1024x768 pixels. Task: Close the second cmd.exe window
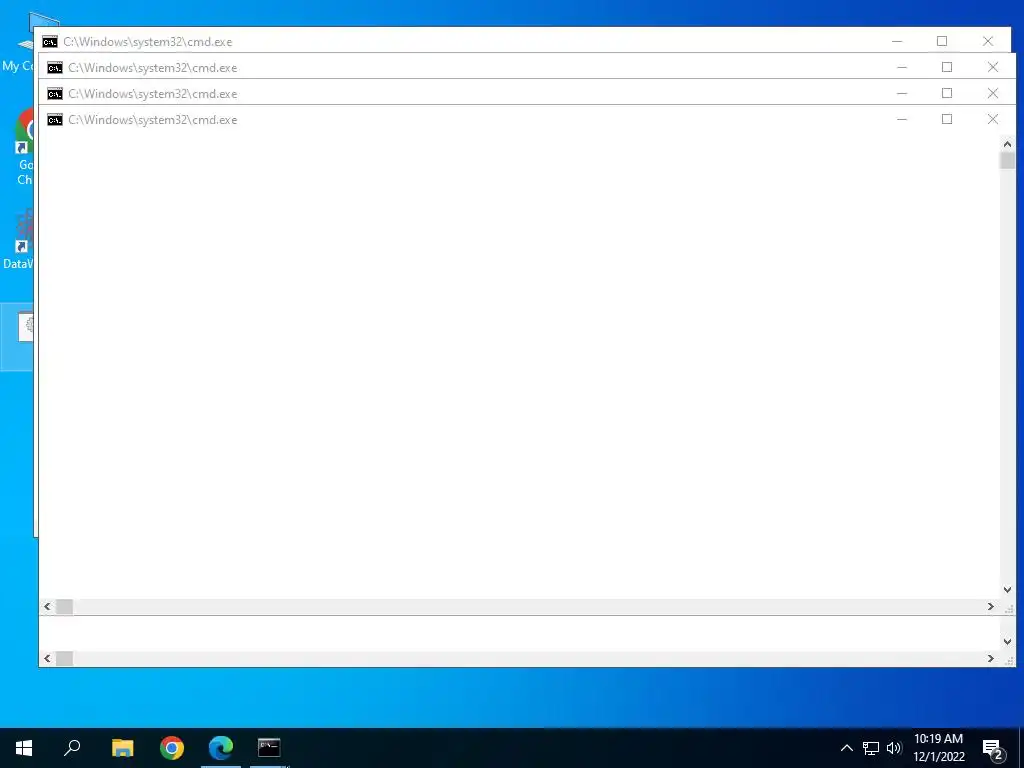(x=993, y=67)
